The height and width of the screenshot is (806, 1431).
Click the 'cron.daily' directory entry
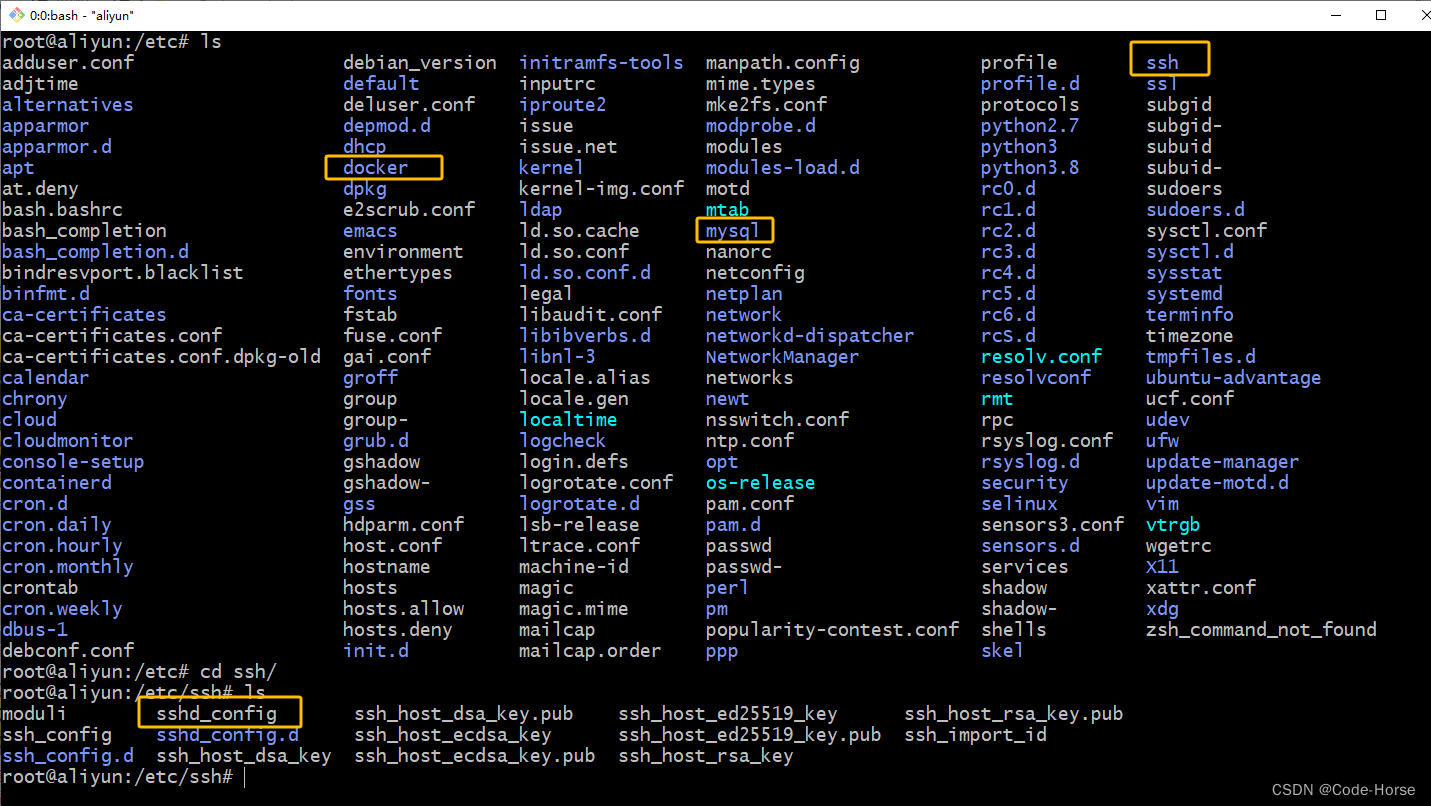pos(57,524)
